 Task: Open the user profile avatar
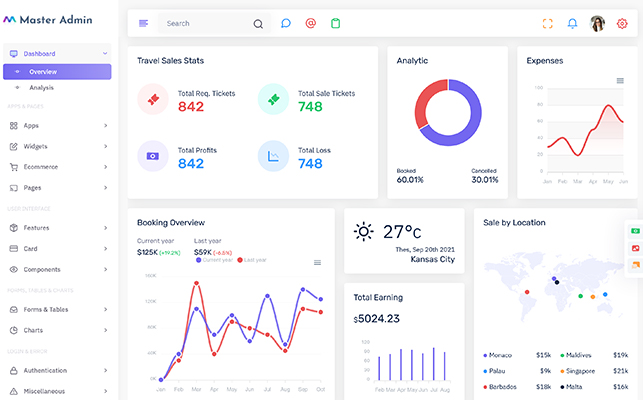598,23
